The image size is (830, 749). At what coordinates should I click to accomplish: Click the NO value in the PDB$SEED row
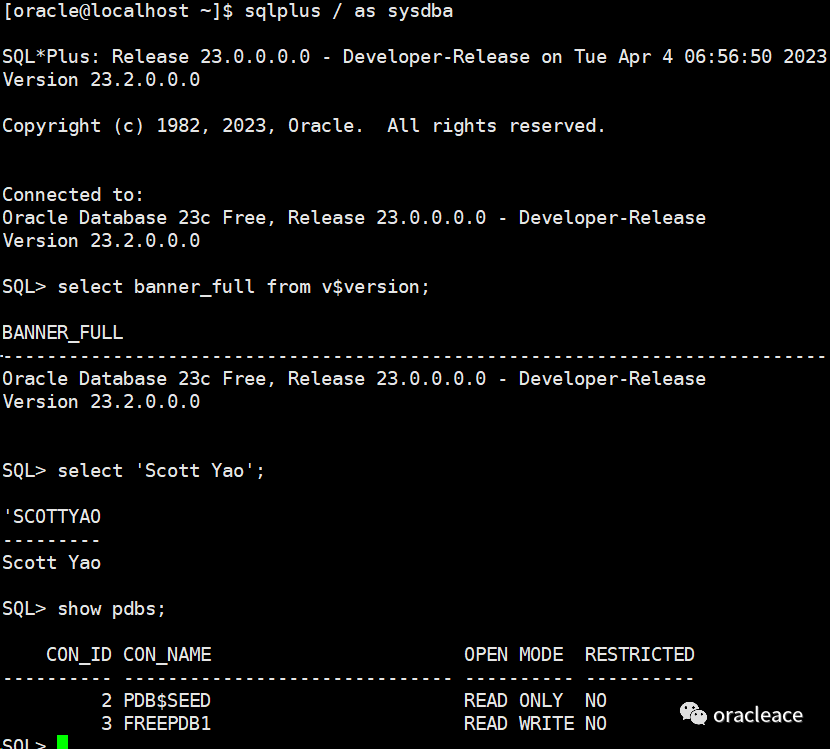click(596, 701)
